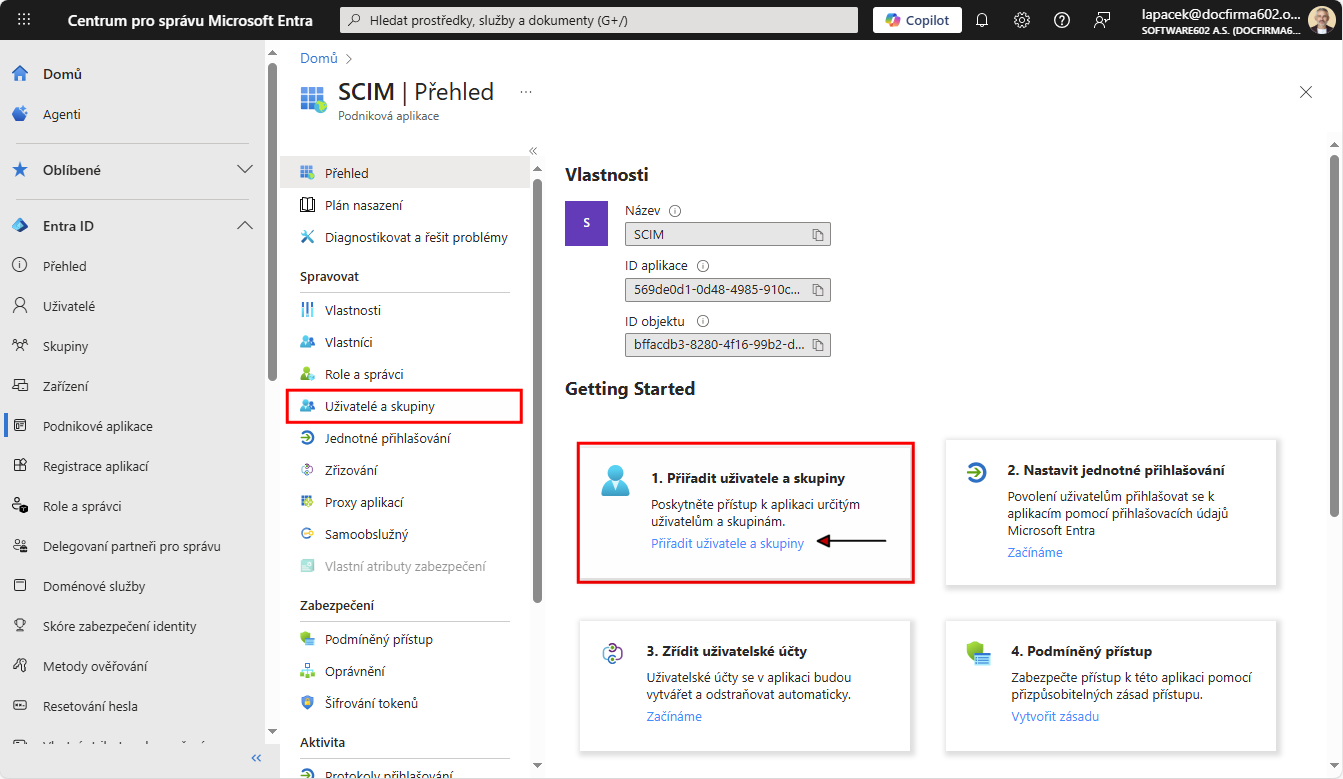Click the Resetování hesla icon
The height and width of the screenshot is (779, 1343).
tap(20, 706)
